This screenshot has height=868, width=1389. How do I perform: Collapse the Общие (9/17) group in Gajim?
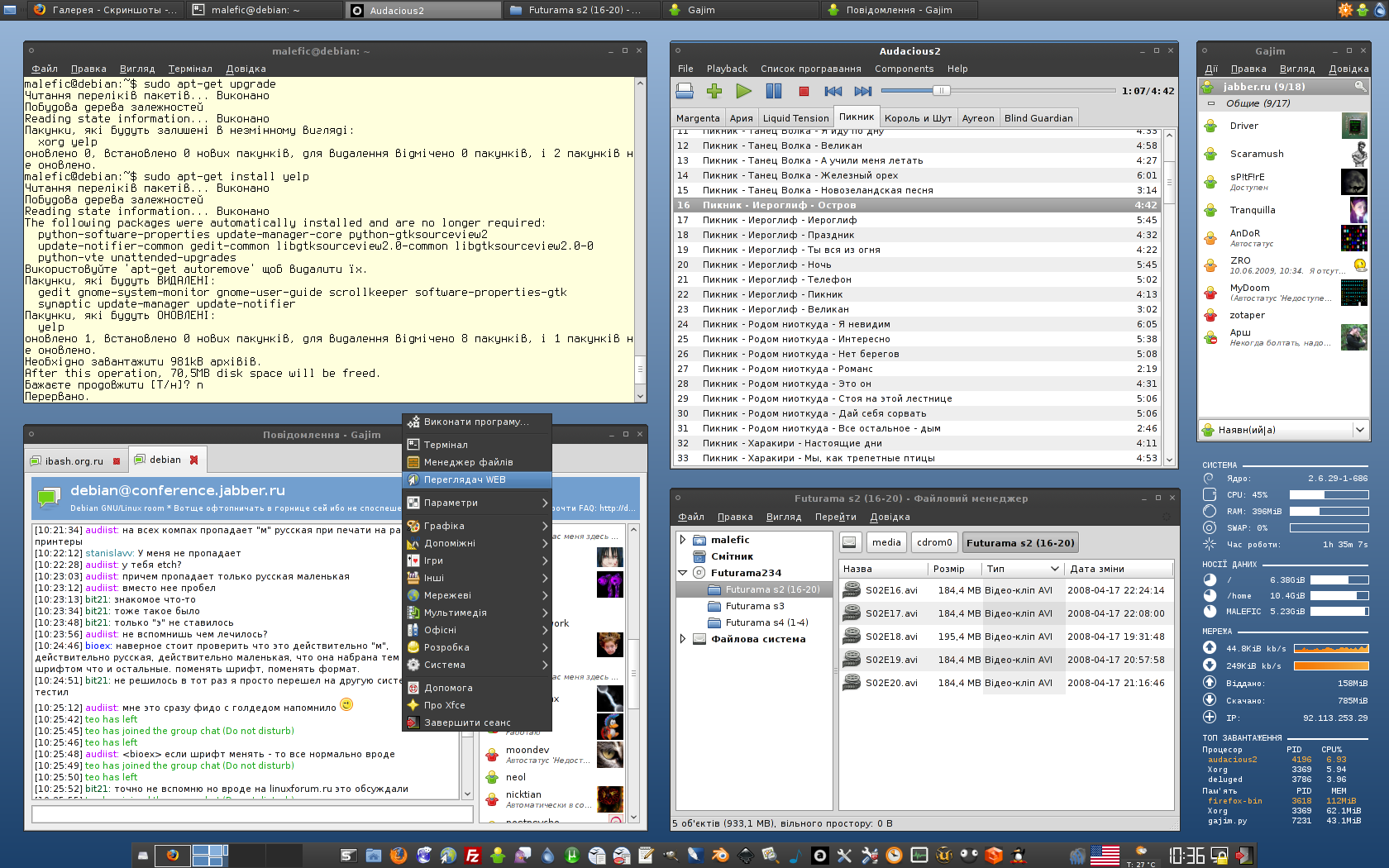pyautogui.click(x=1211, y=104)
